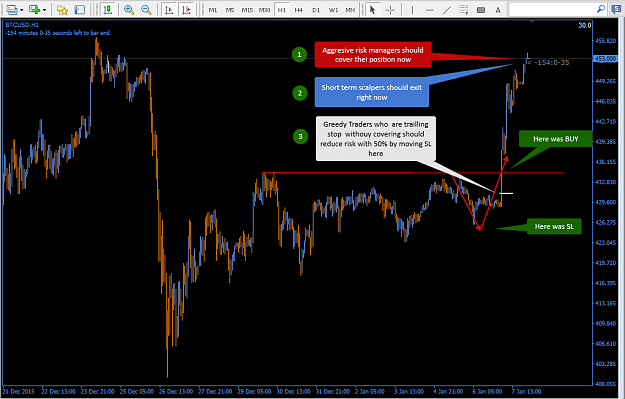Select the M5 timeframe
The height and width of the screenshot is (399, 625).
230,10
